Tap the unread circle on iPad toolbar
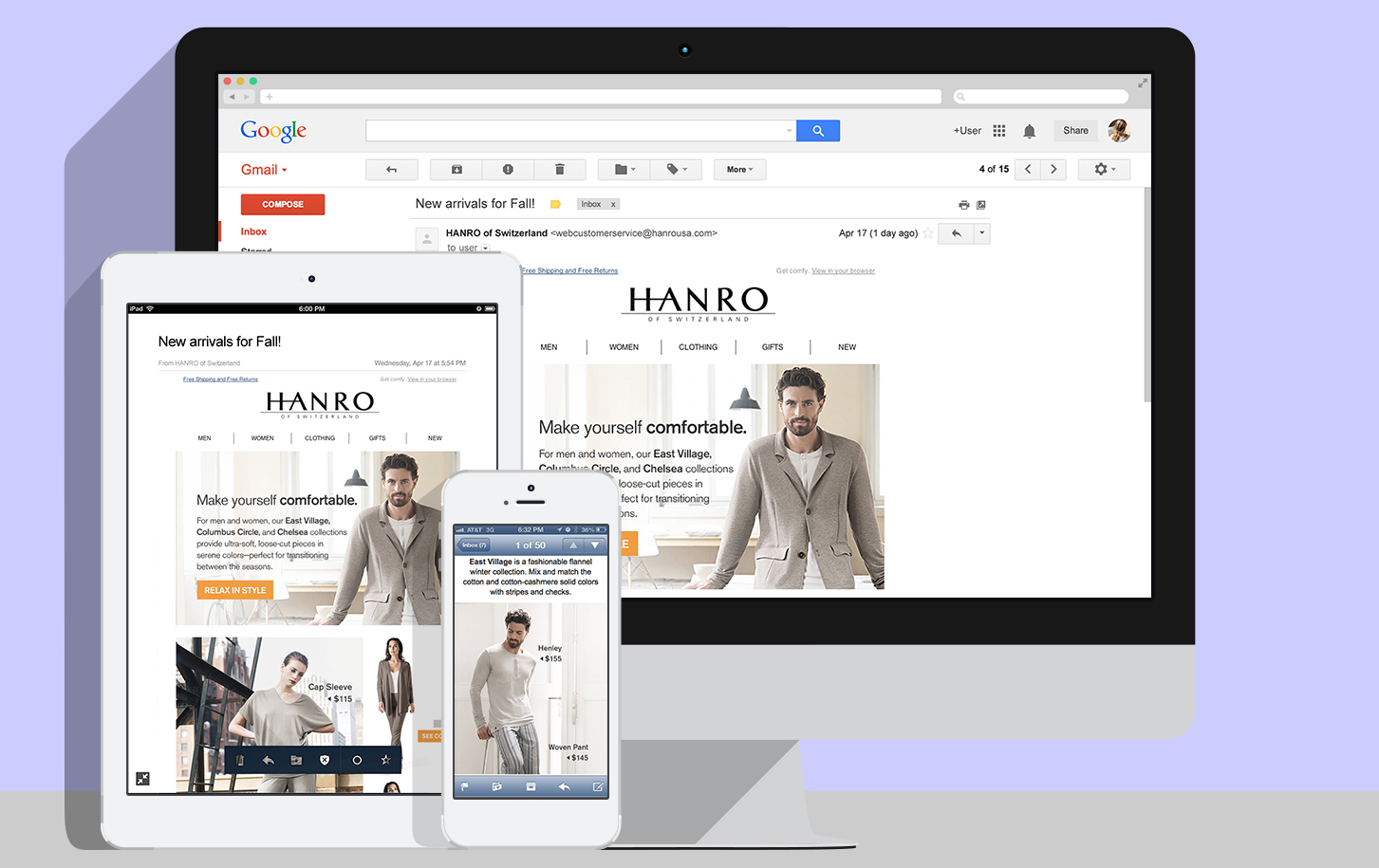1379x868 pixels. click(357, 760)
